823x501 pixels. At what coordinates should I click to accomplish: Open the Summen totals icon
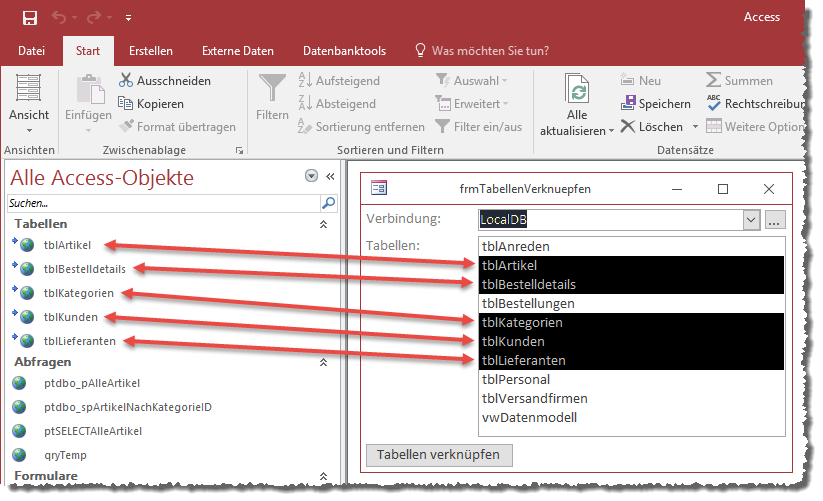point(714,80)
